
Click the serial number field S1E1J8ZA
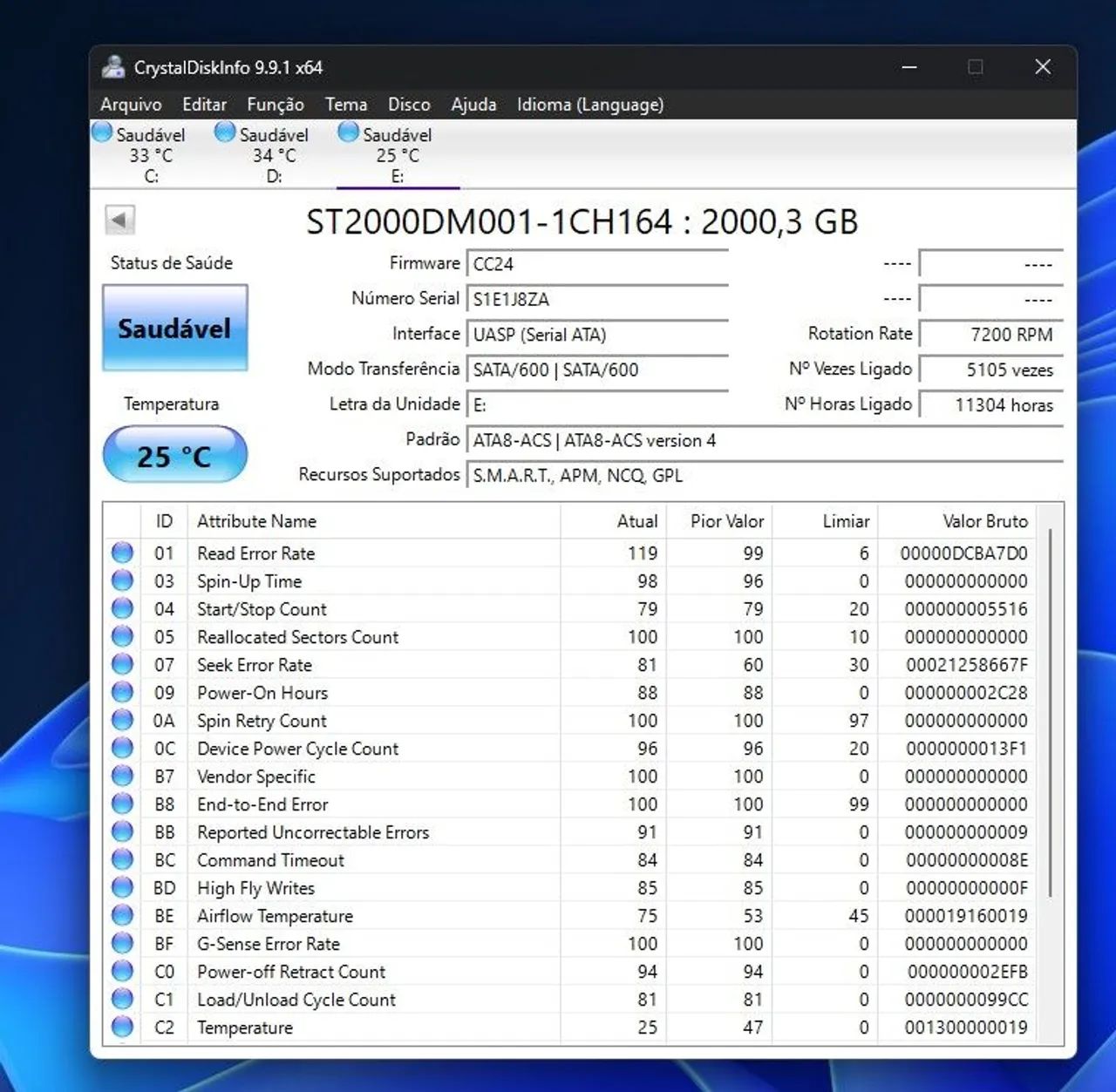(597, 299)
